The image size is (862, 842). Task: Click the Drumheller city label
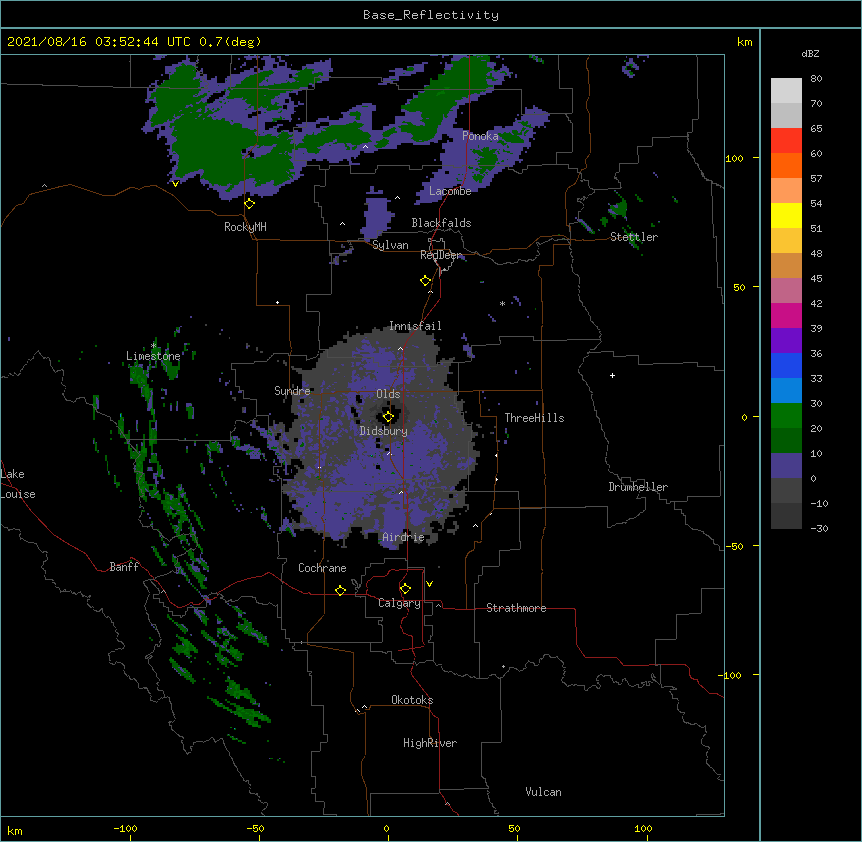pos(638,487)
